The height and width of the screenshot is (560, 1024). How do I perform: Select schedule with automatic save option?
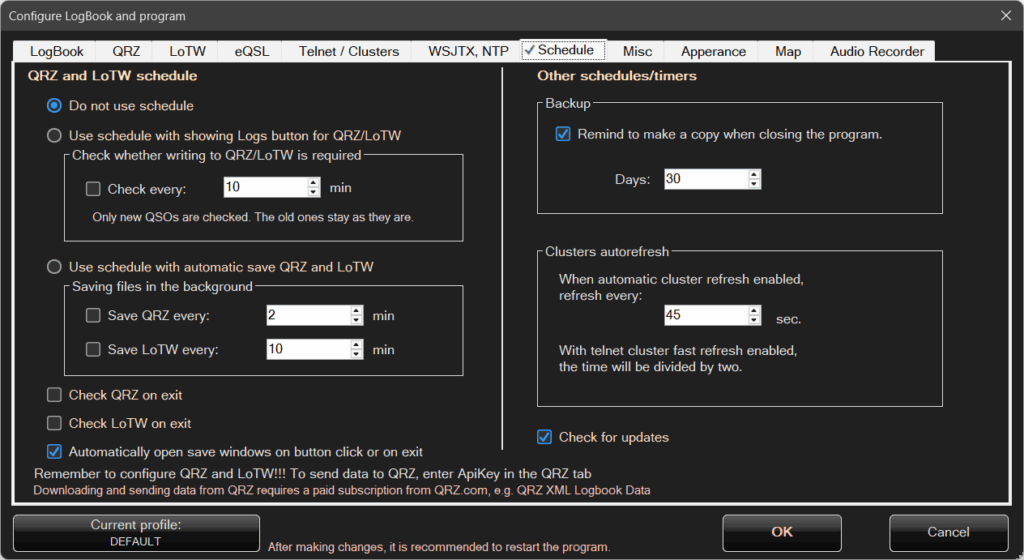coord(55,266)
